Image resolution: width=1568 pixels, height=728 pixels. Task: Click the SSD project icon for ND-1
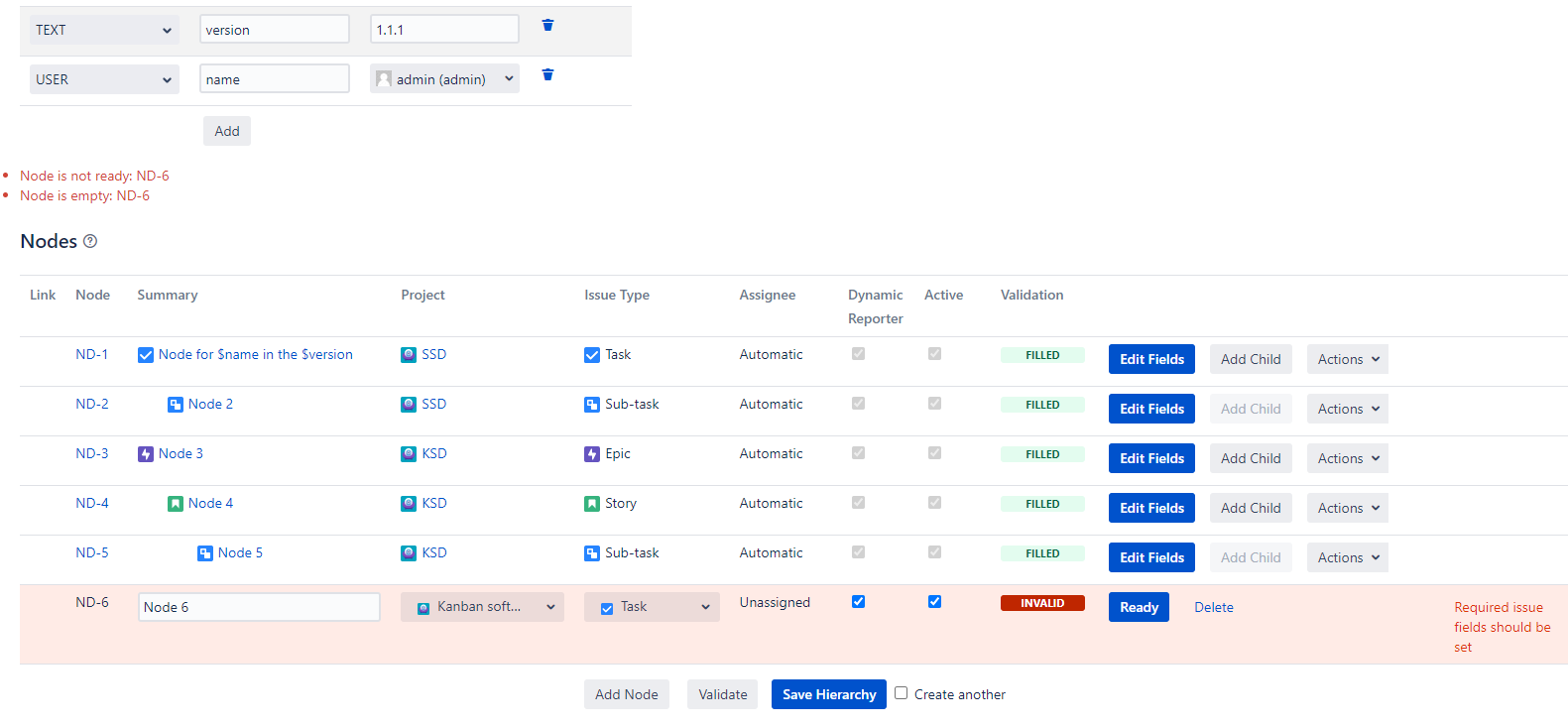click(x=409, y=355)
